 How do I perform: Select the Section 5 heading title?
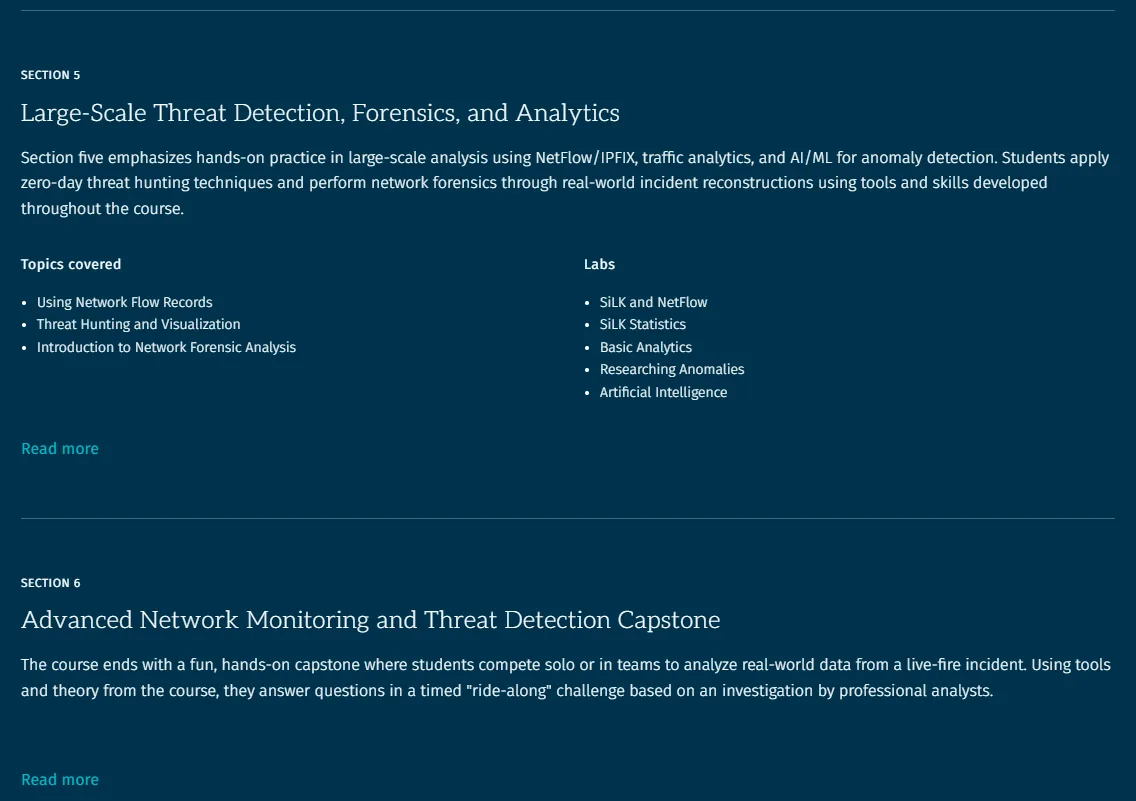click(320, 113)
